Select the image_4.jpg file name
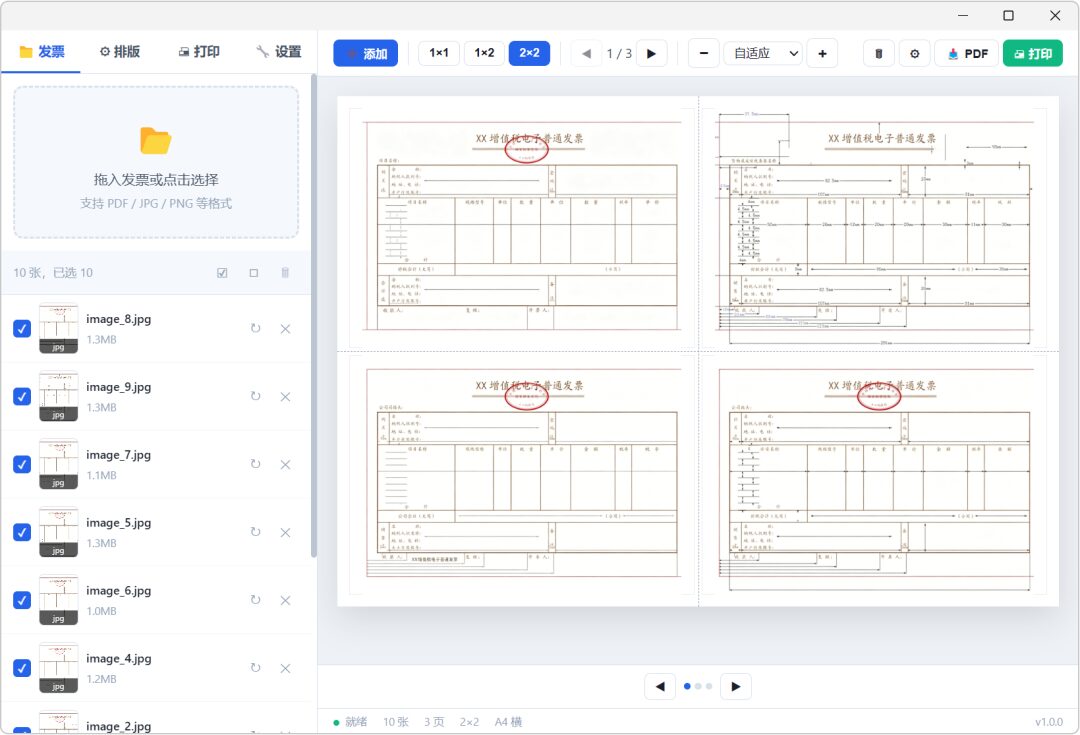 tap(118, 659)
